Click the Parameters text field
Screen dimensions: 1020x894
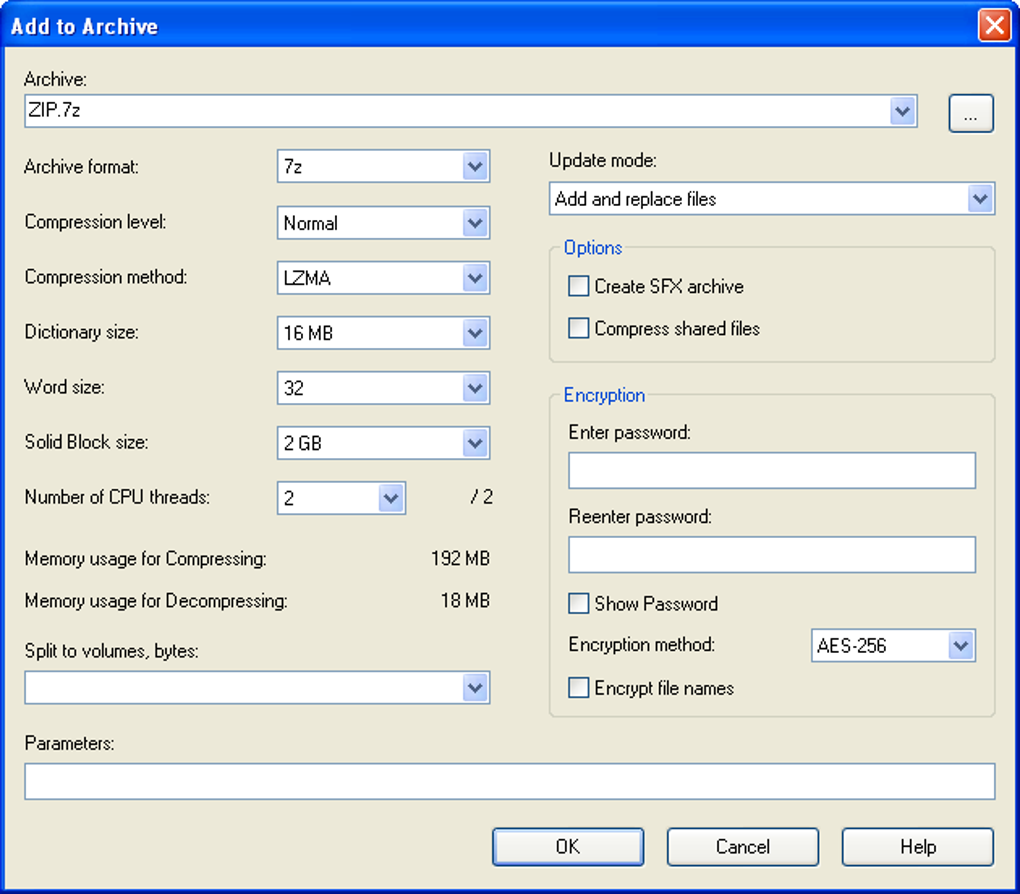pos(509,782)
